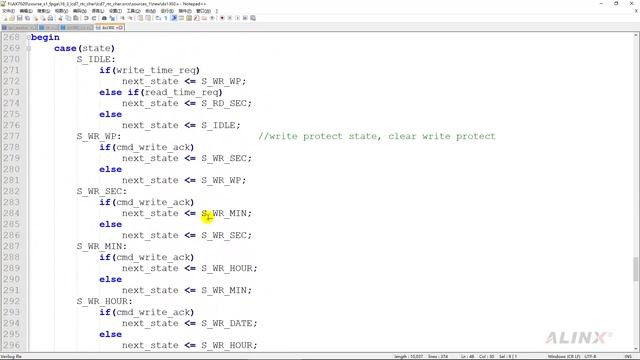640x360 pixels.
Task: Click the Copy toolbar icon
Action: click(x=68, y=18)
